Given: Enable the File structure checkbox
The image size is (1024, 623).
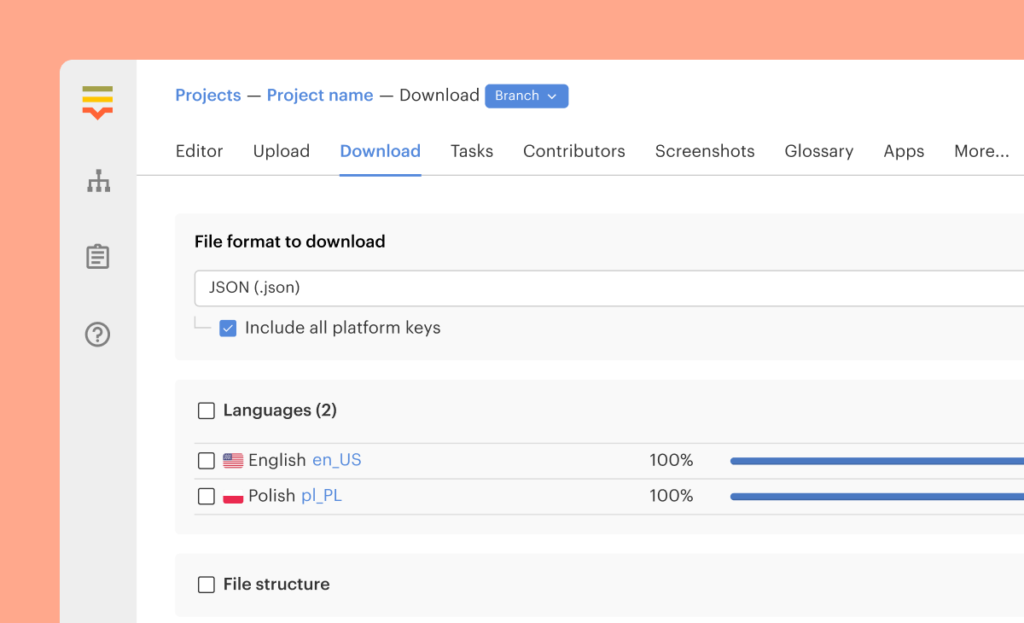Looking at the screenshot, I should click(x=206, y=584).
